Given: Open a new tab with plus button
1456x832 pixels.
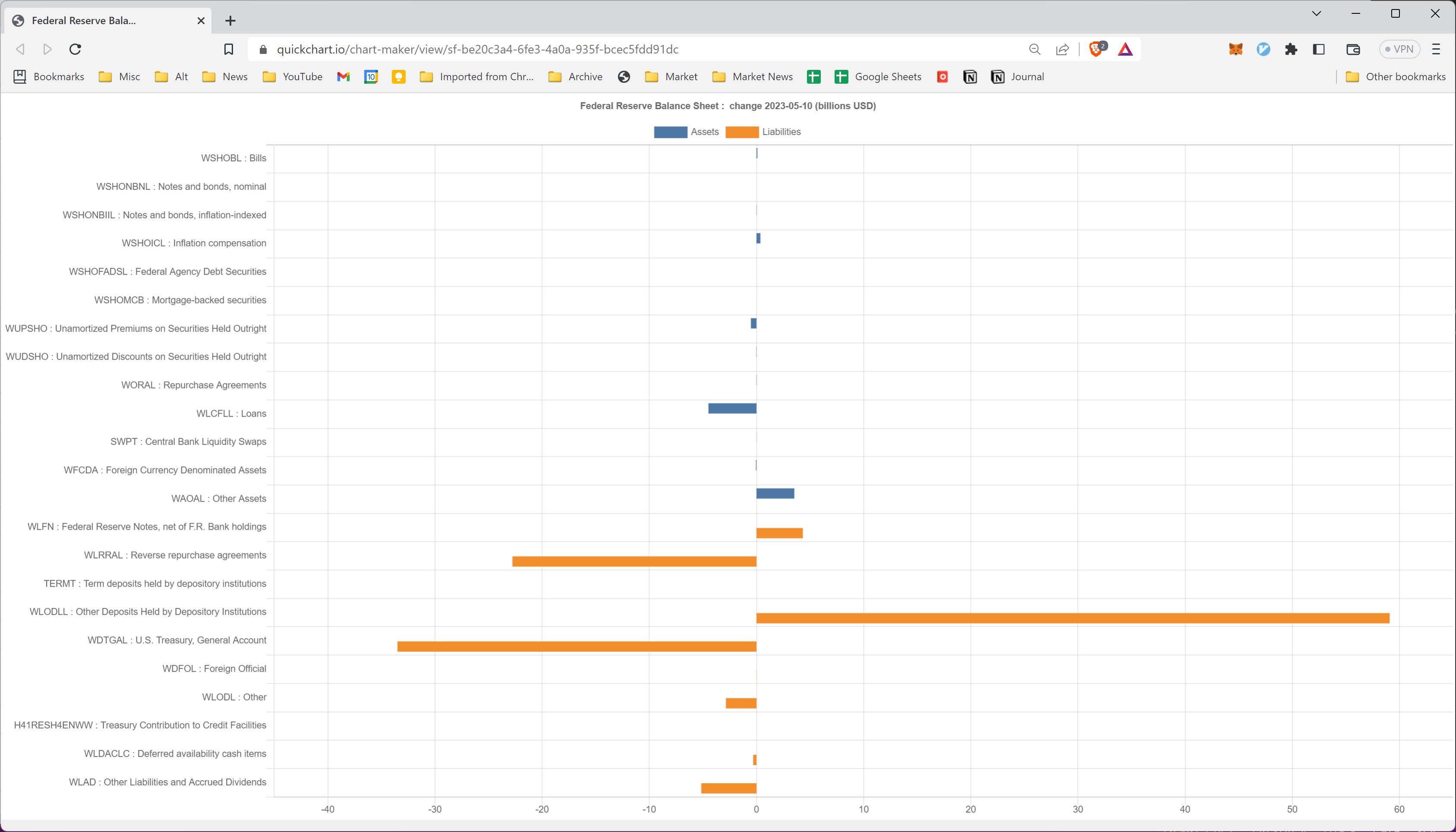Looking at the screenshot, I should coord(230,21).
